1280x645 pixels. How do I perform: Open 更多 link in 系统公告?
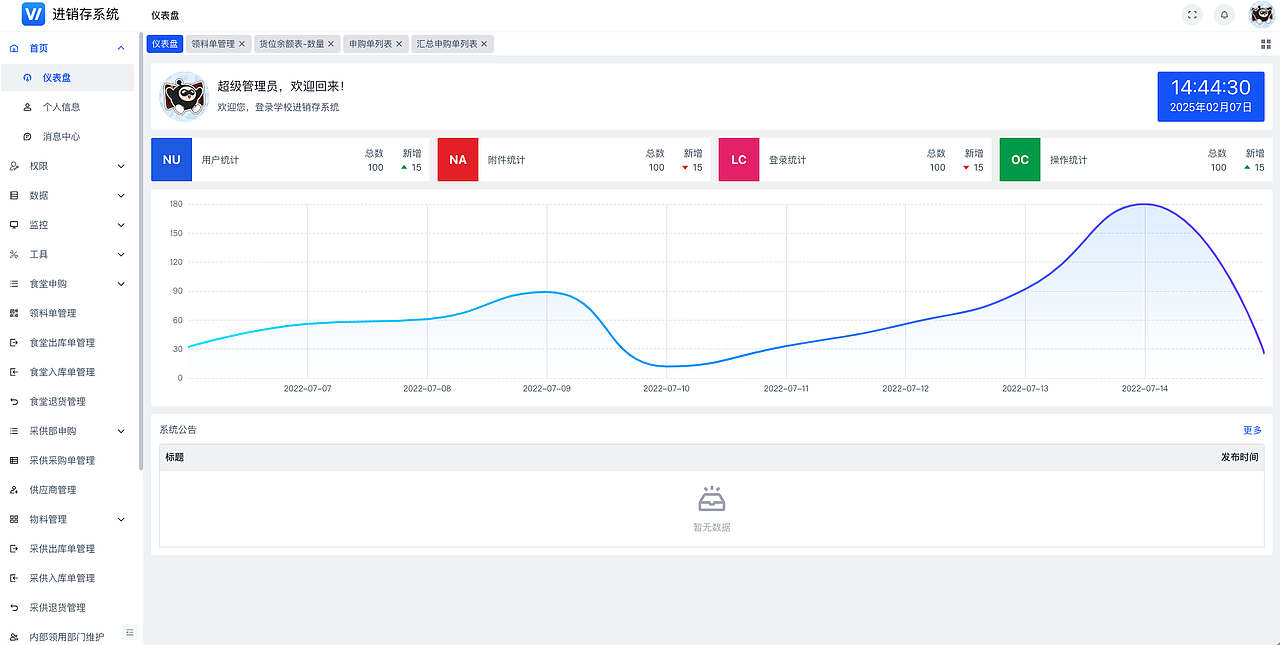coord(1252,430)
